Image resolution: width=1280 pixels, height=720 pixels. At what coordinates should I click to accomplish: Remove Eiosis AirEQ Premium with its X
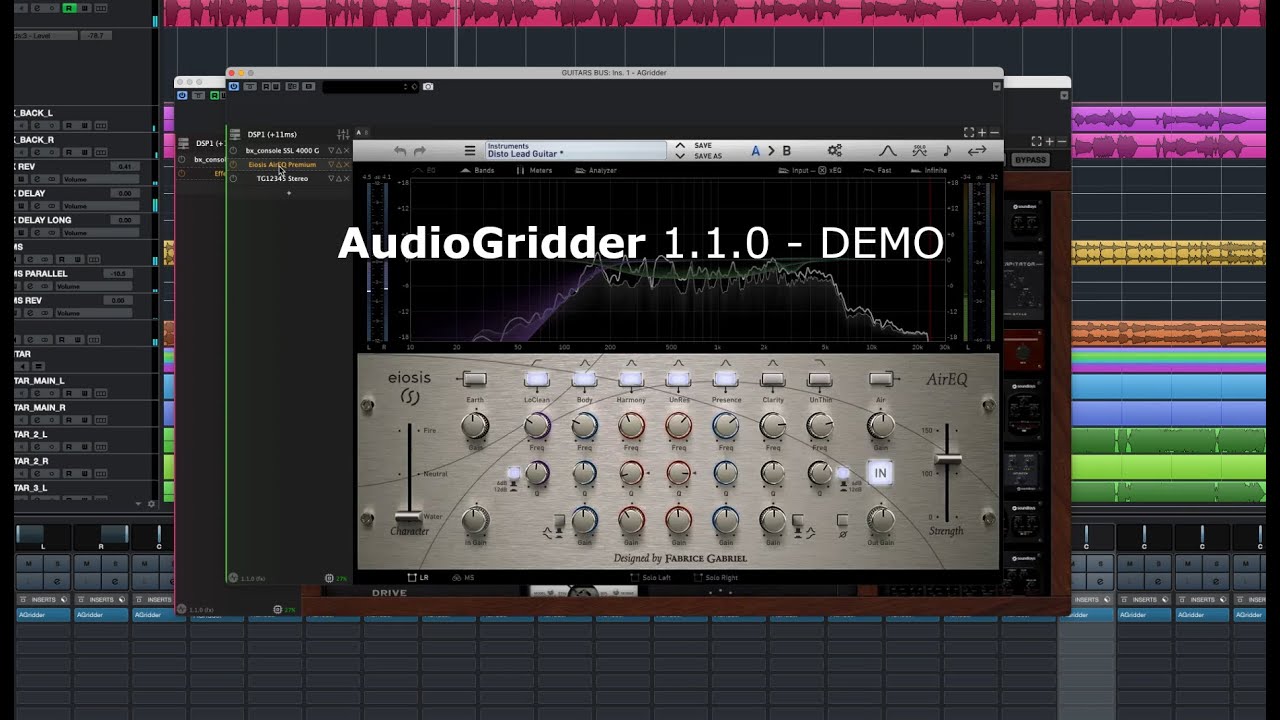coord(347,164)
